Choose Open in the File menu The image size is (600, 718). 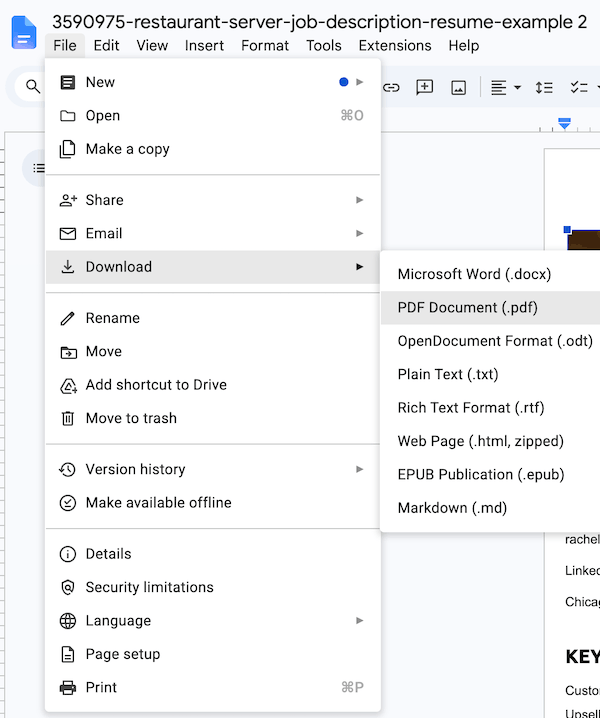point(213,115)
